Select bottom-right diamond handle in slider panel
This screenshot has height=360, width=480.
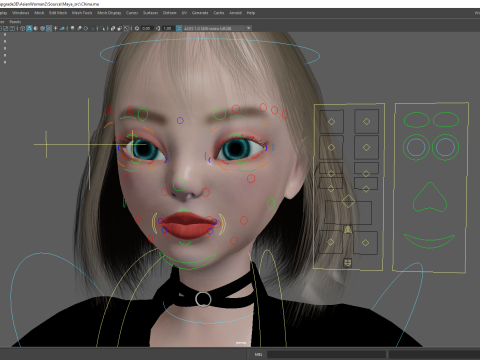click(x=365, y=243)
